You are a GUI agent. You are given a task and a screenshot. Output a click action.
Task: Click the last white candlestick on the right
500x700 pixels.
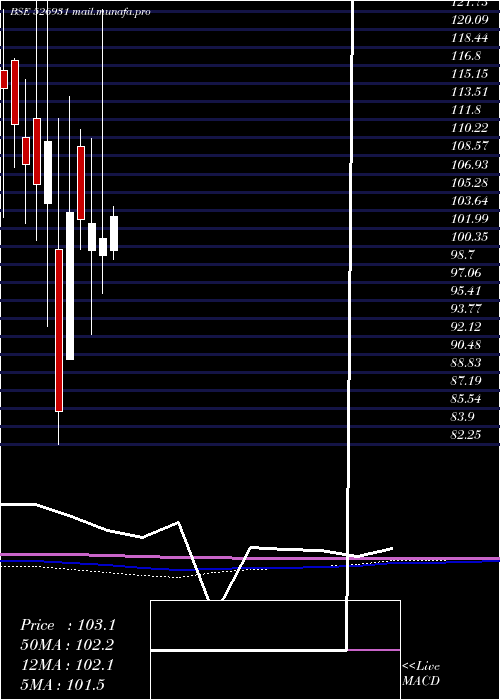(x=114, y=233)
